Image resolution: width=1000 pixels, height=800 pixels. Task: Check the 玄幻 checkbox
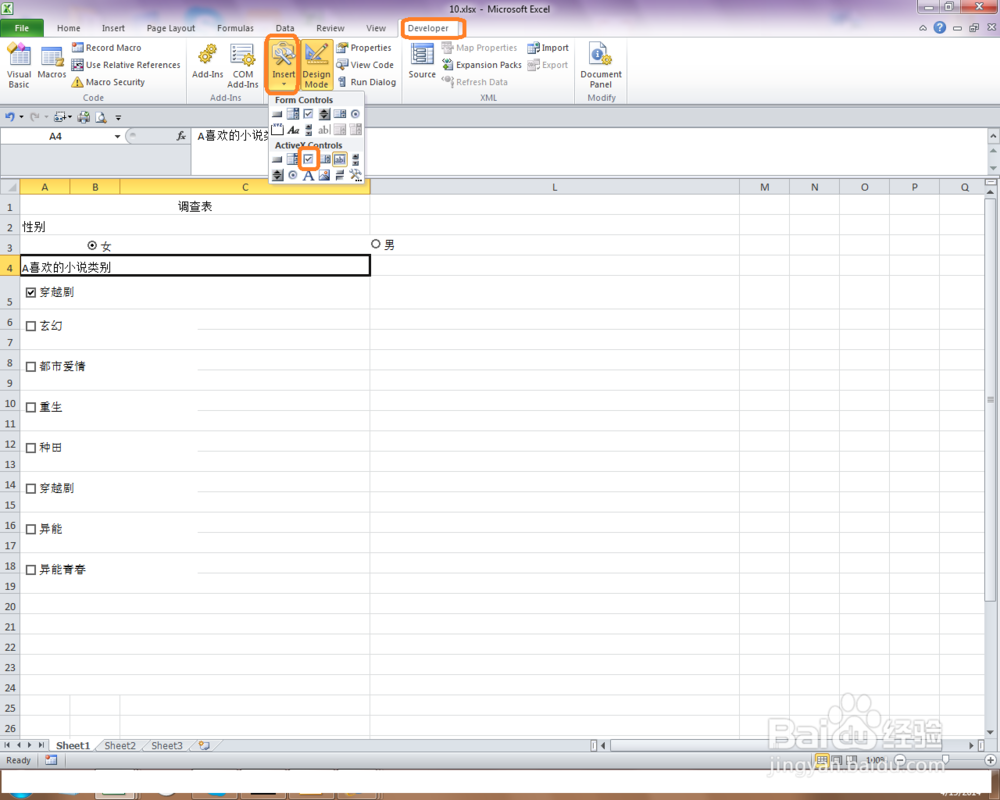pyautogui.click(x=31, y=326)
